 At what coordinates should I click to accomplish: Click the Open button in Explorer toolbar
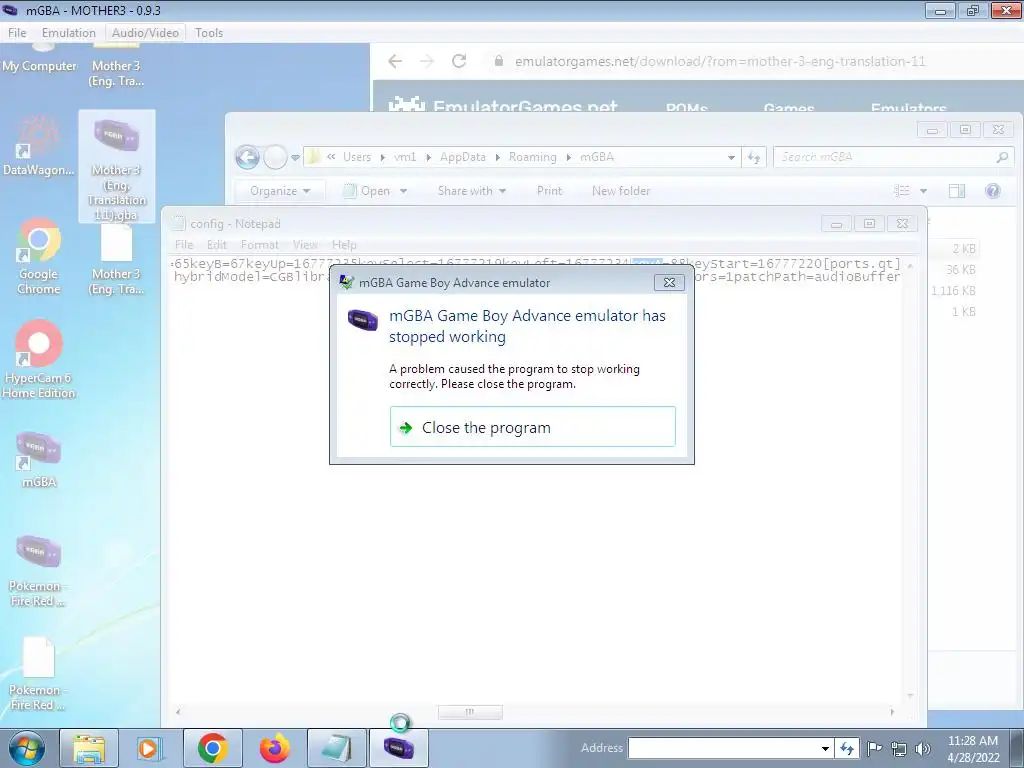pos(368,191)
